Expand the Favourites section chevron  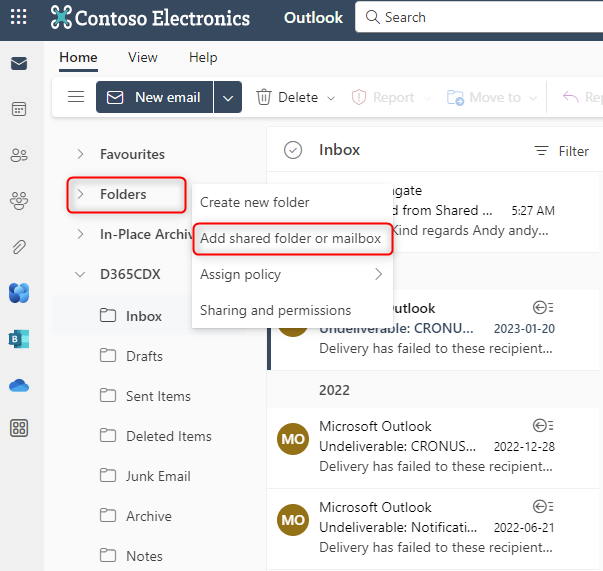click(x=80, y=154)
